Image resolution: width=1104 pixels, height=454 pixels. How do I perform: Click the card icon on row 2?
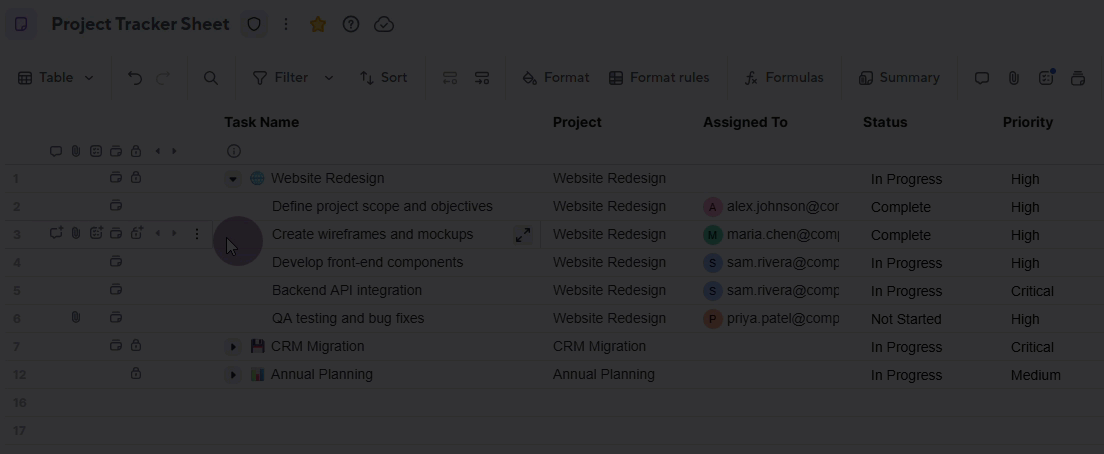click(x=116, y=206)
